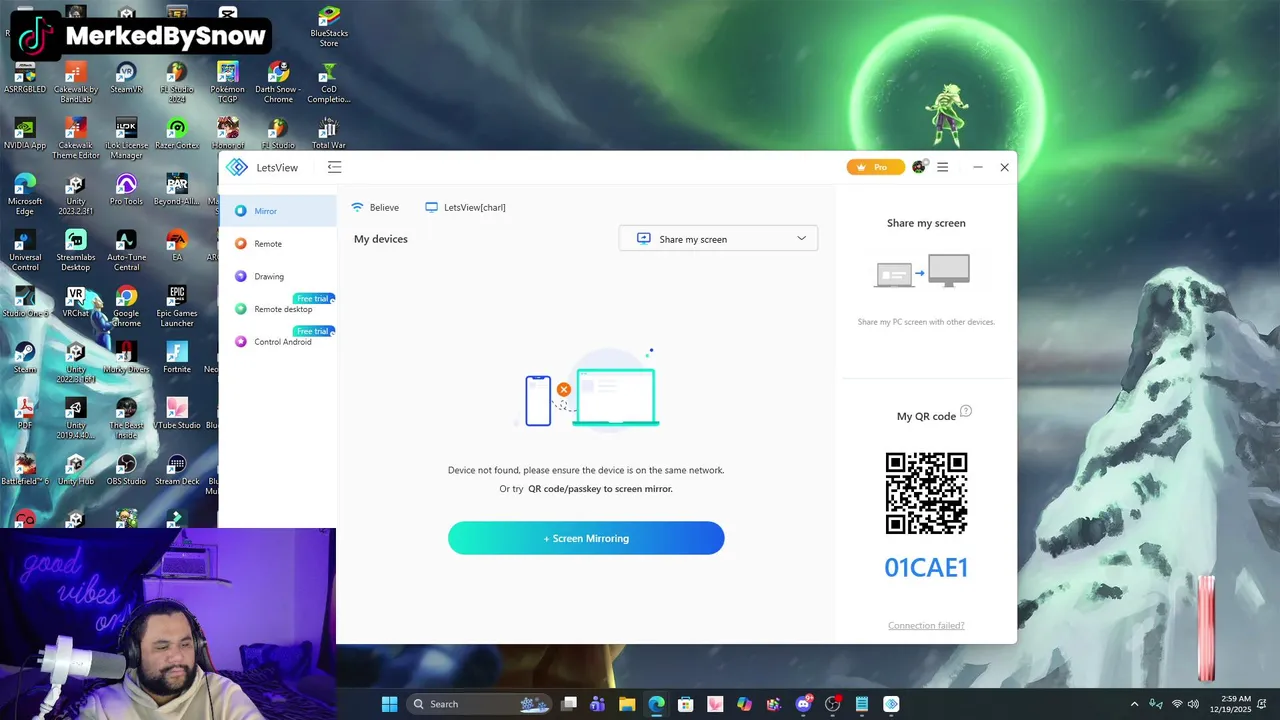Open the Remote section in LetsView

click(x=278, y=244)
